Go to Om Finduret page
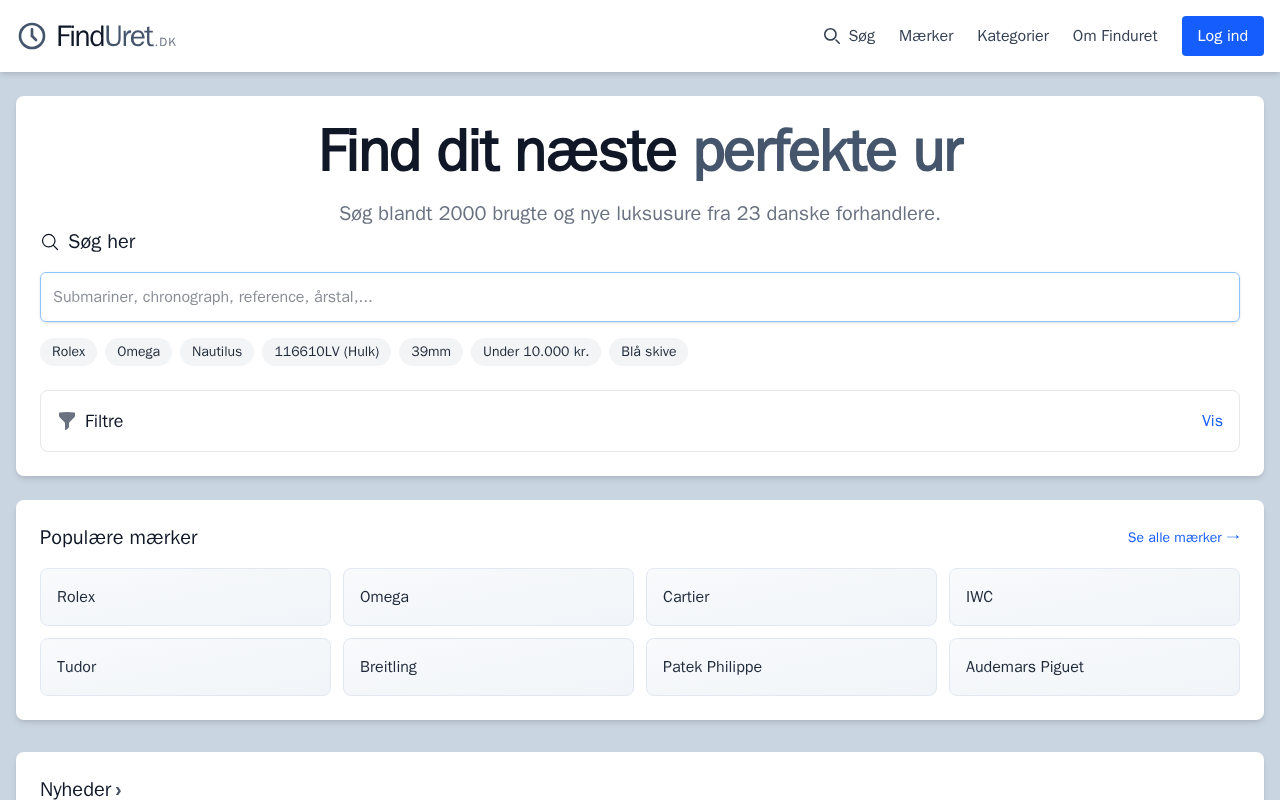The width and height of the screenshot is (1280, 800). click(1114, 36)
